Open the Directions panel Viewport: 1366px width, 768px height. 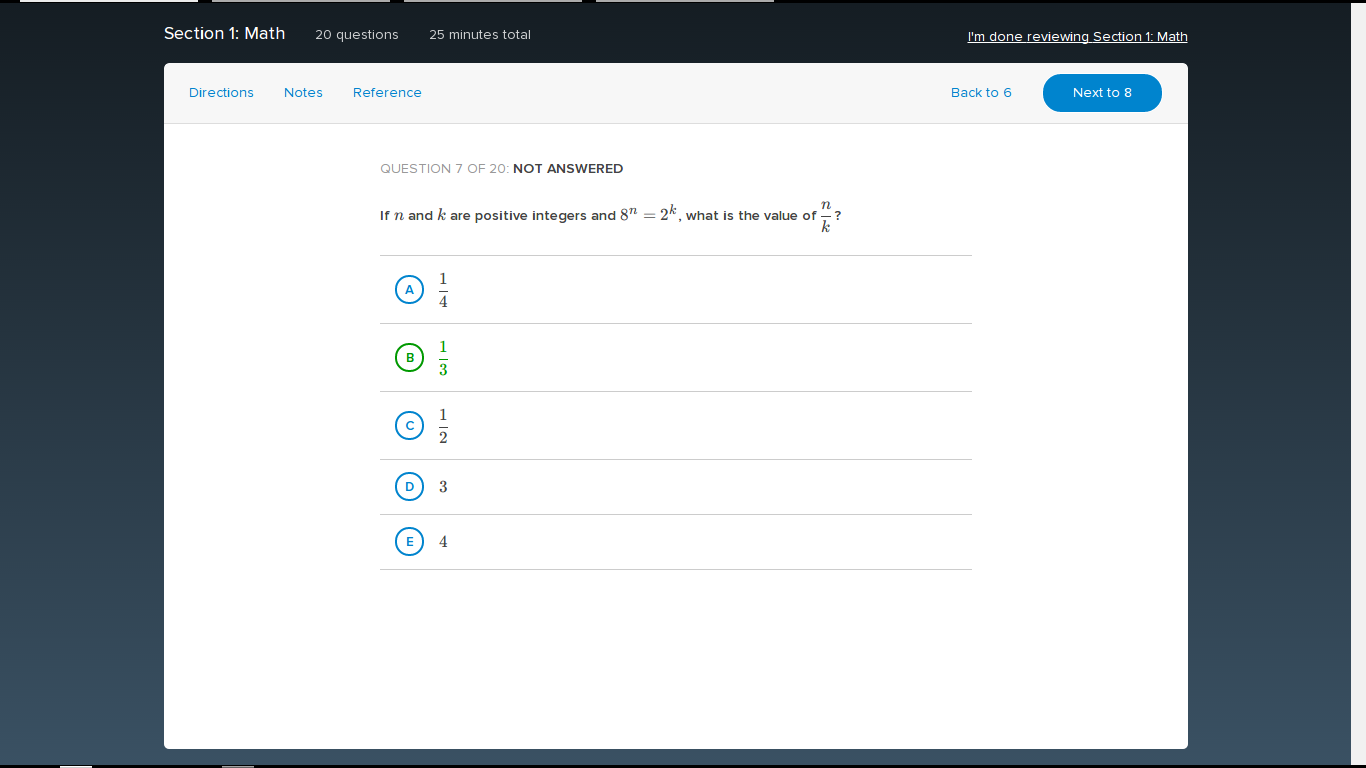pos(221,93)
